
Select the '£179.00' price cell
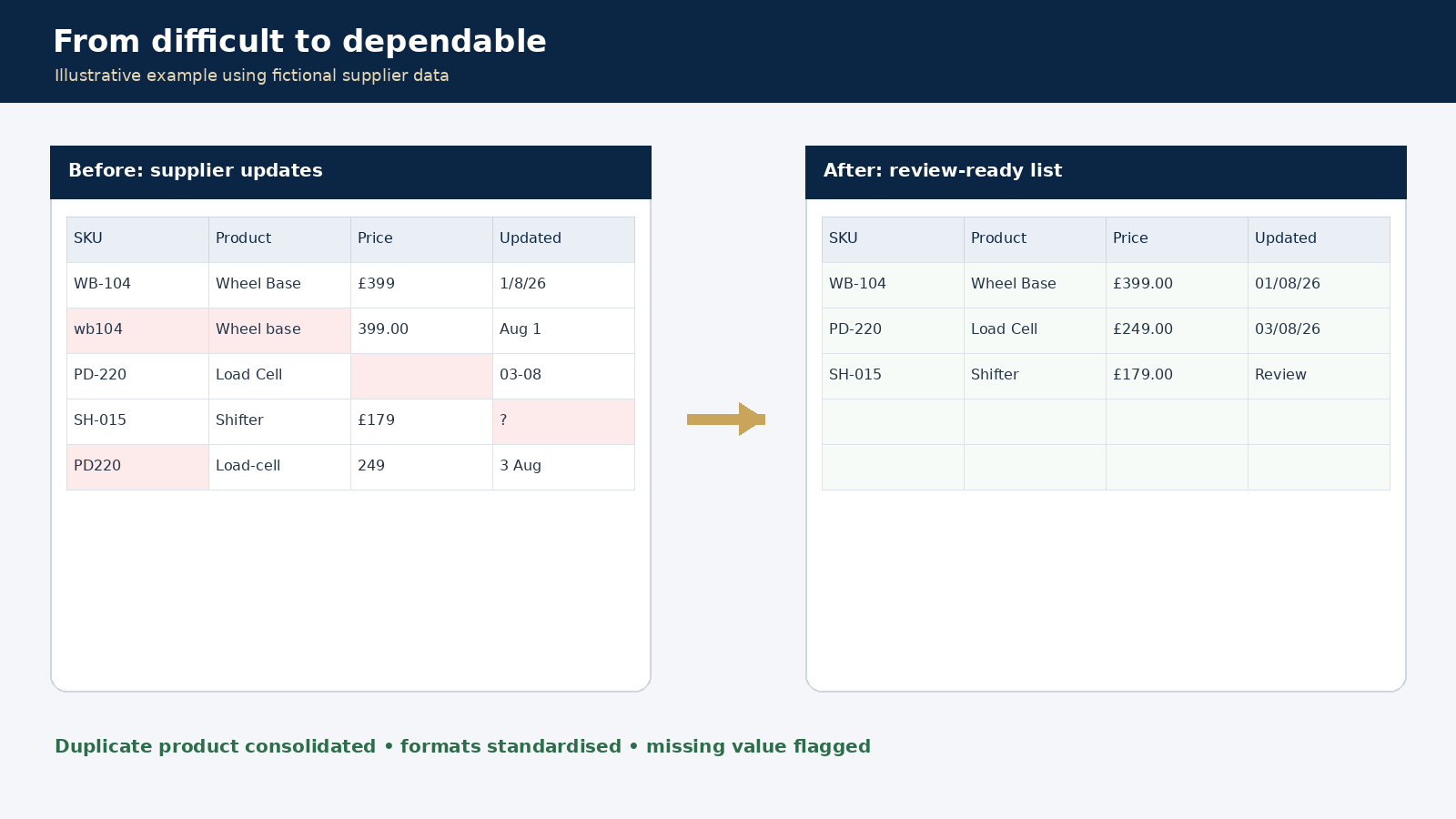coord(1177,376)
